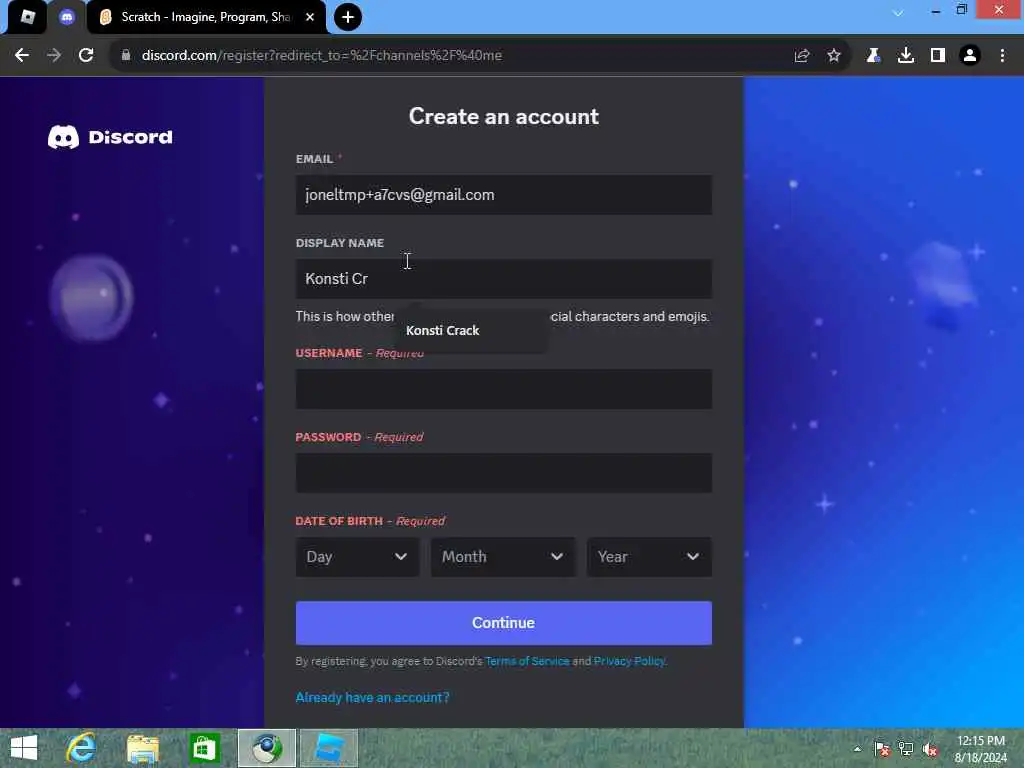Click the blue app icon in taskbar
Image resolution: width=1024 pixels, height=768 pixels.
(x=328, y=748)
